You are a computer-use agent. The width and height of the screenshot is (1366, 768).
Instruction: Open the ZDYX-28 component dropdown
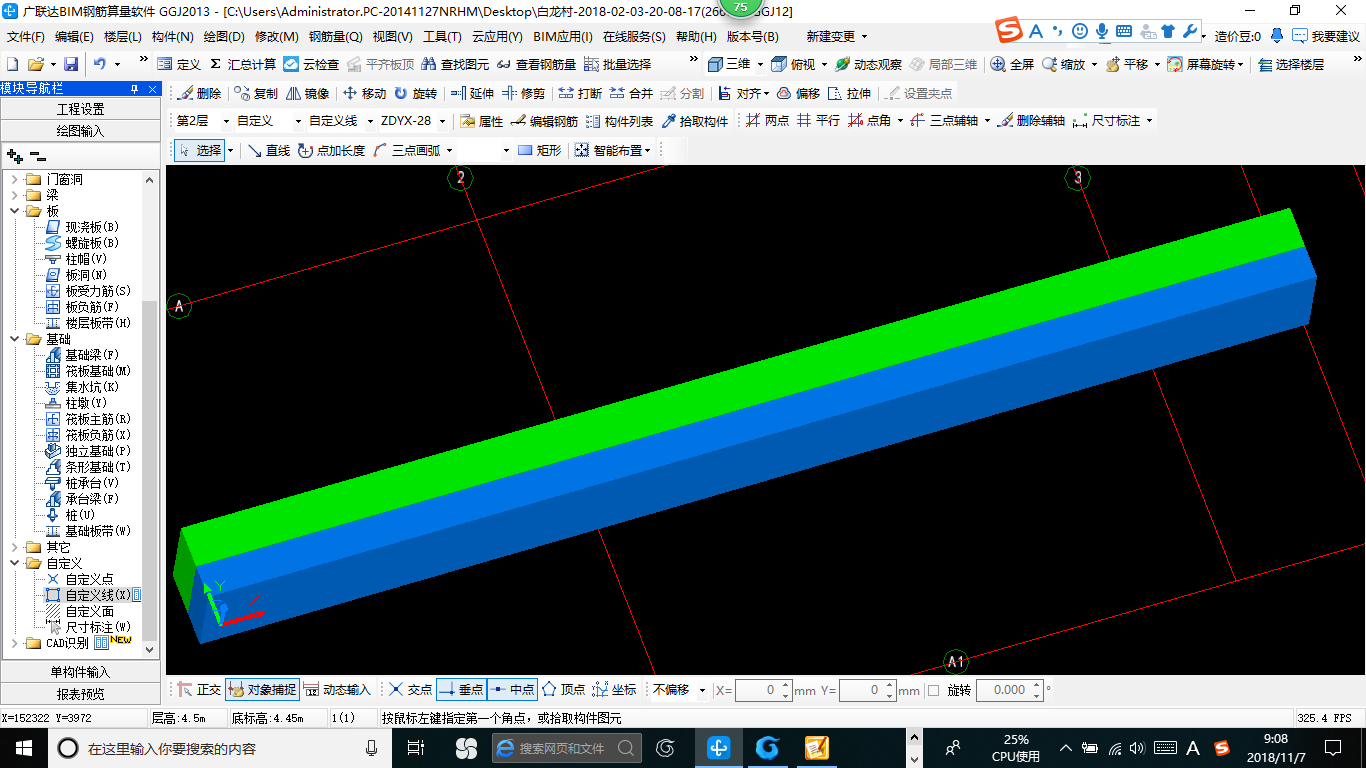[442, 121]
